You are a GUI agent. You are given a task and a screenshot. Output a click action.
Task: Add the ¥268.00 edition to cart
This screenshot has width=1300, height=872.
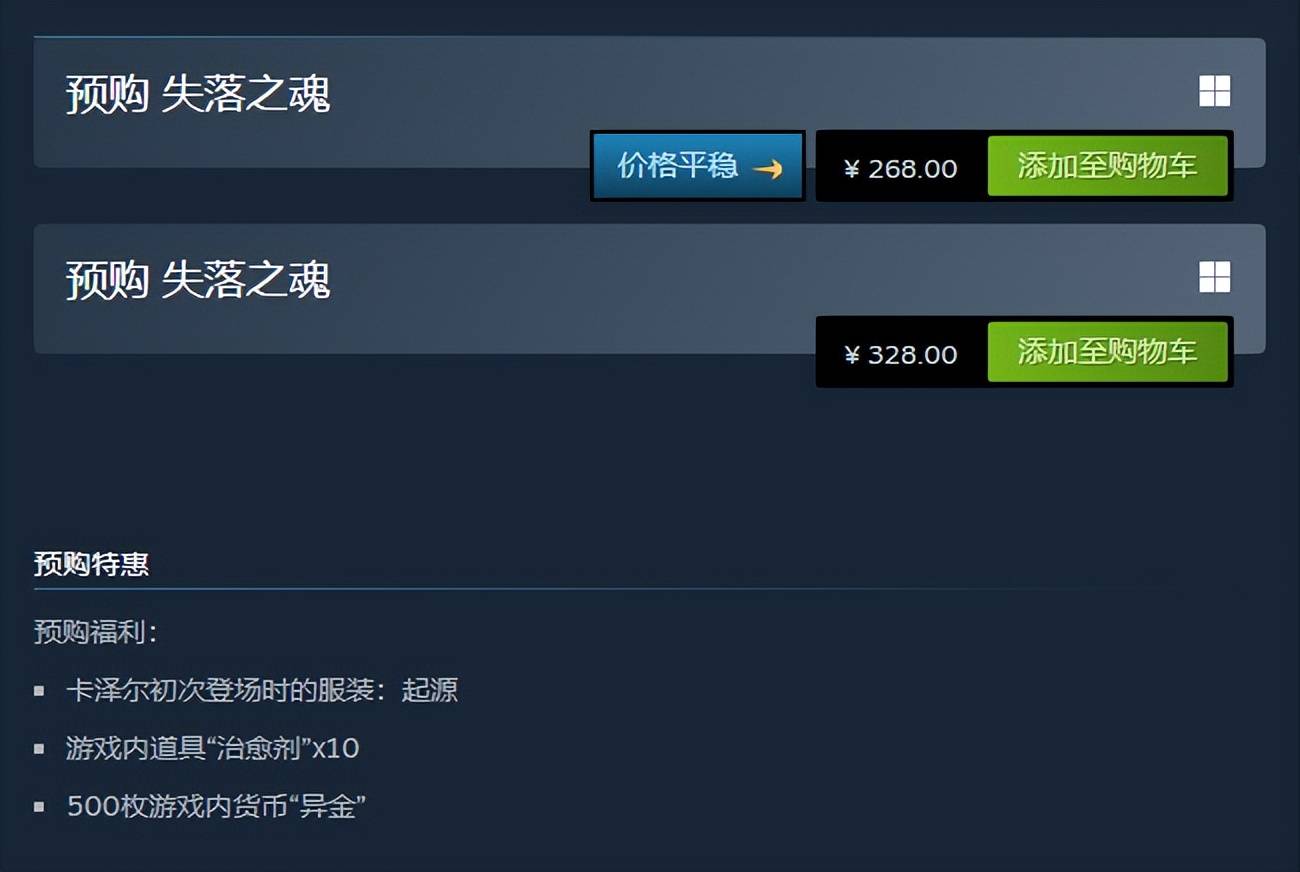[1108, 166]
